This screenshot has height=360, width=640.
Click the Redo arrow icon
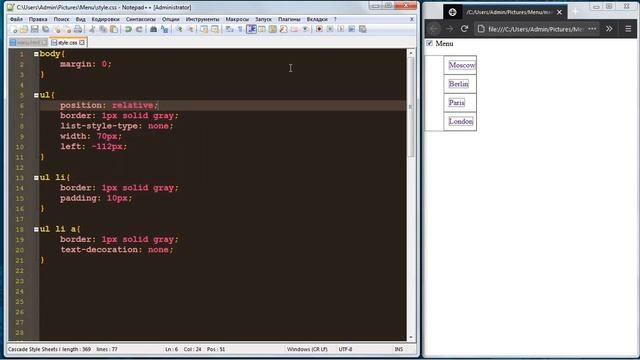(139, 29)
